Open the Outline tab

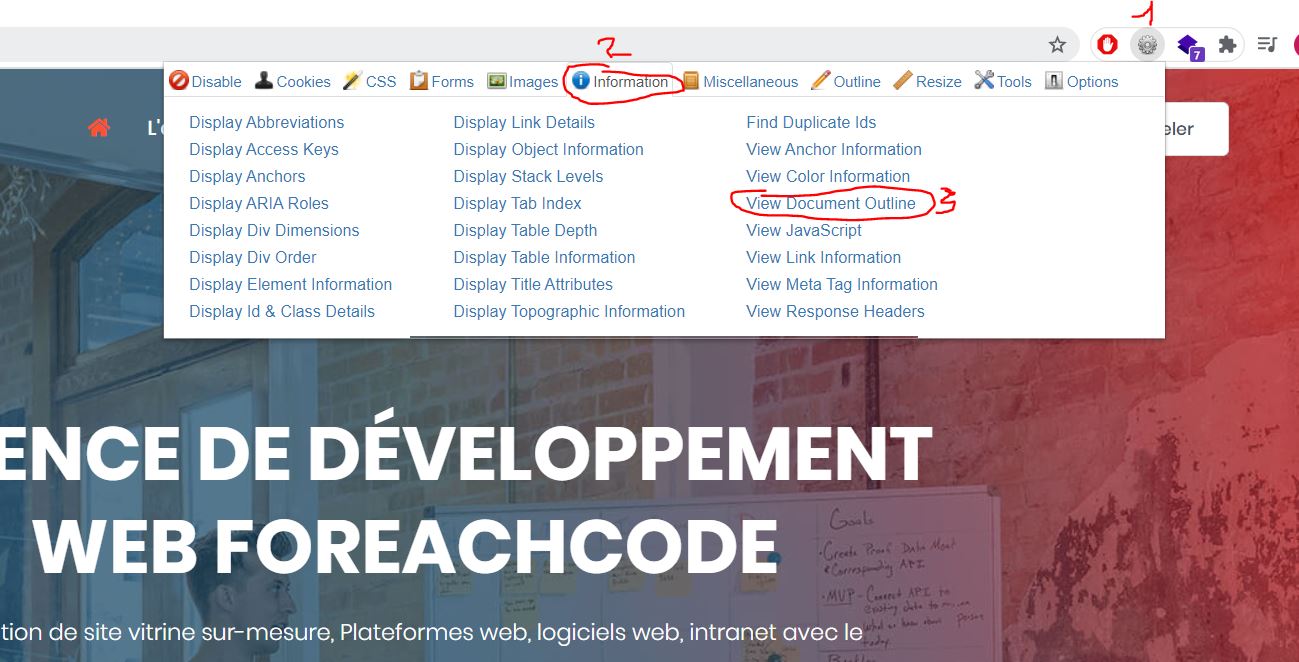(845, 81)
